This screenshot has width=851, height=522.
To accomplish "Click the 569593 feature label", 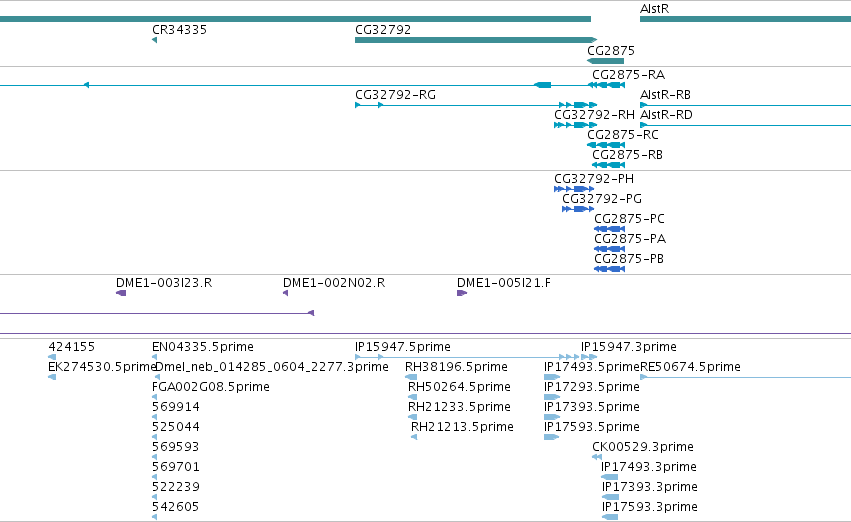I will (176, 448).
